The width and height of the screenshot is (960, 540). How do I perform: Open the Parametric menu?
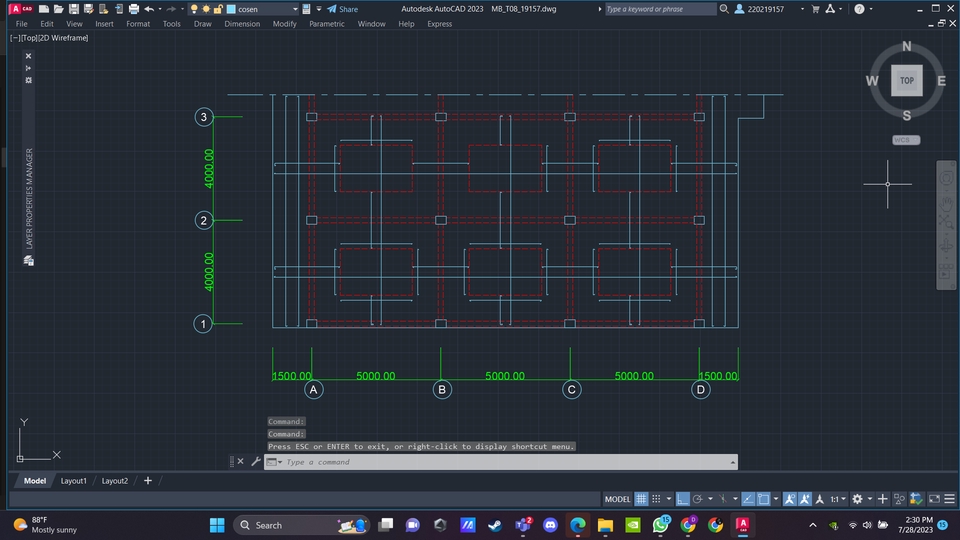[327, 24]
